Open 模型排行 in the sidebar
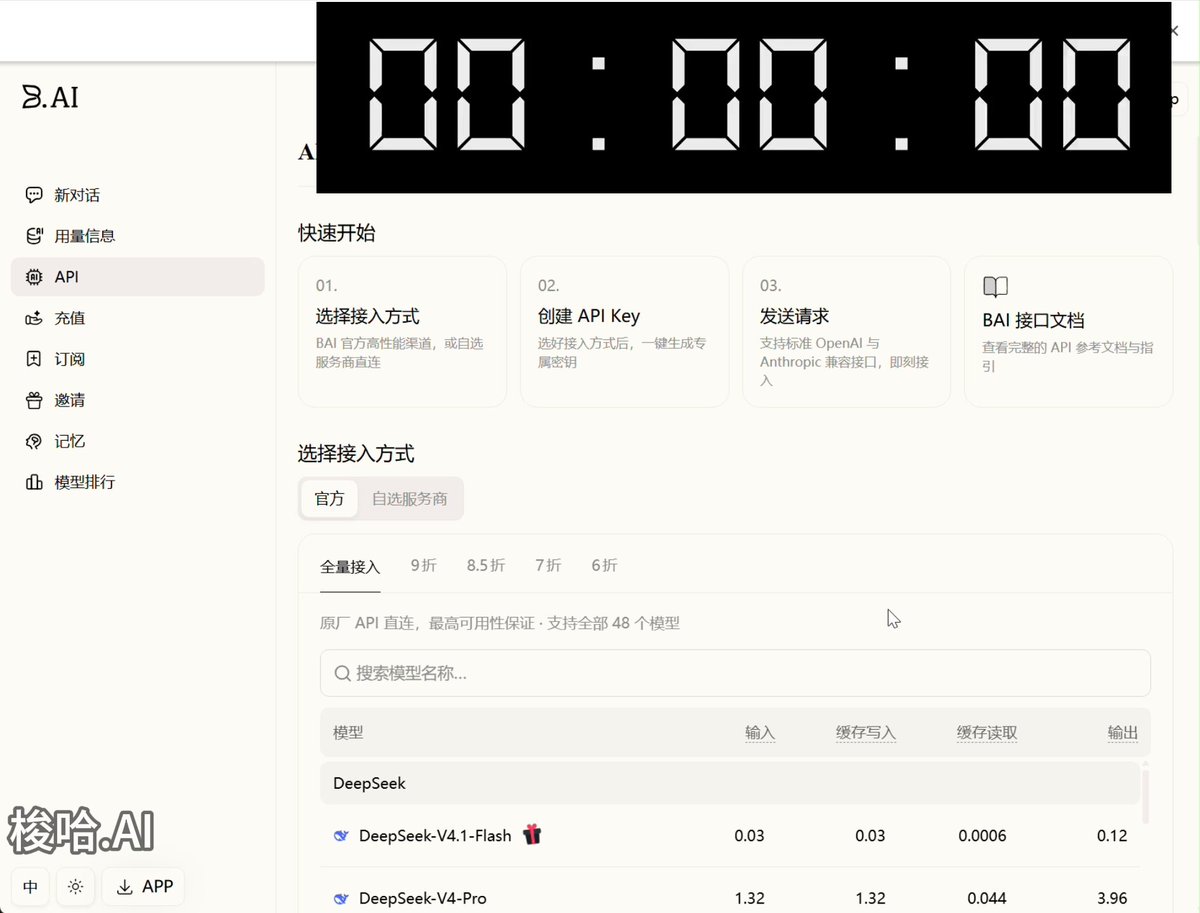The image size is (1200, 913). point(138,482)
